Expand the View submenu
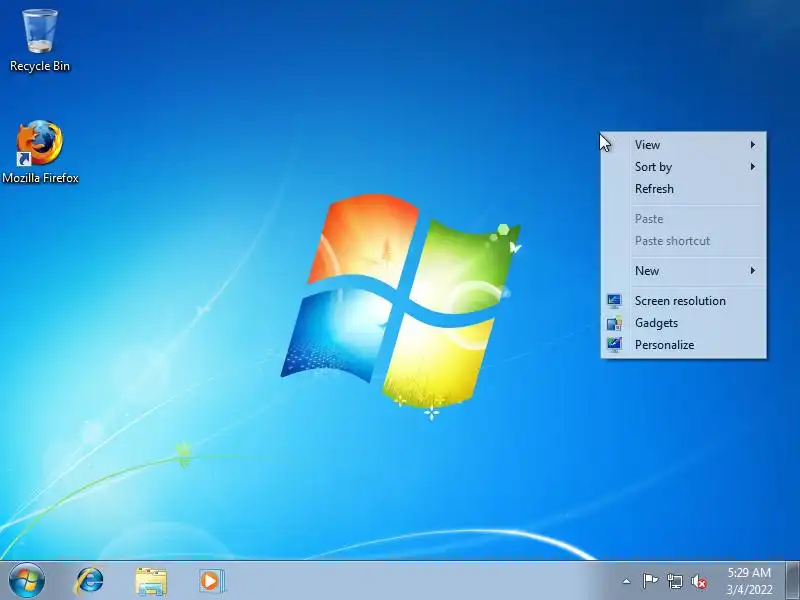This screenshot has width=800, height=600. pyautogui.click(x=683, y=145)
